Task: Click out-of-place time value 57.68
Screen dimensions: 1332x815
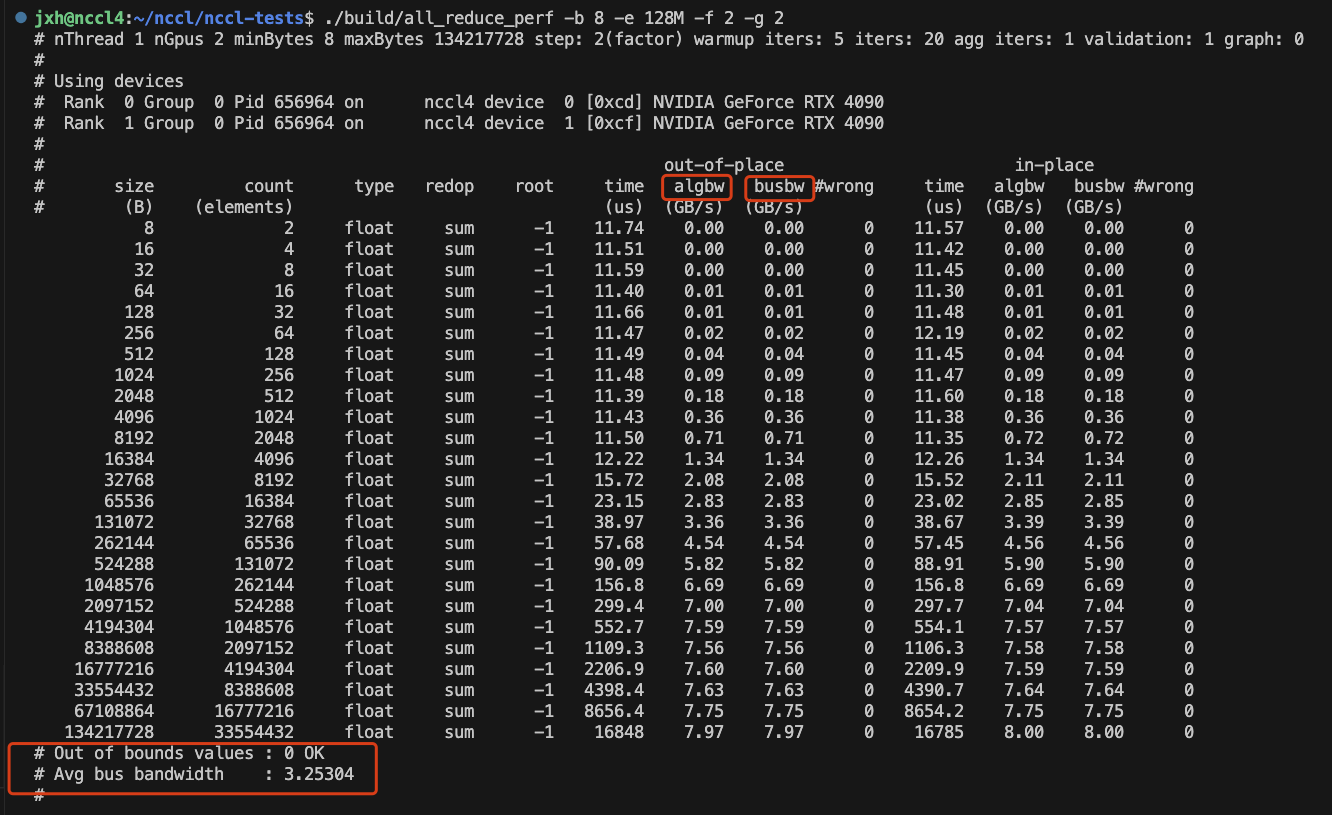Action: point(619,543)
